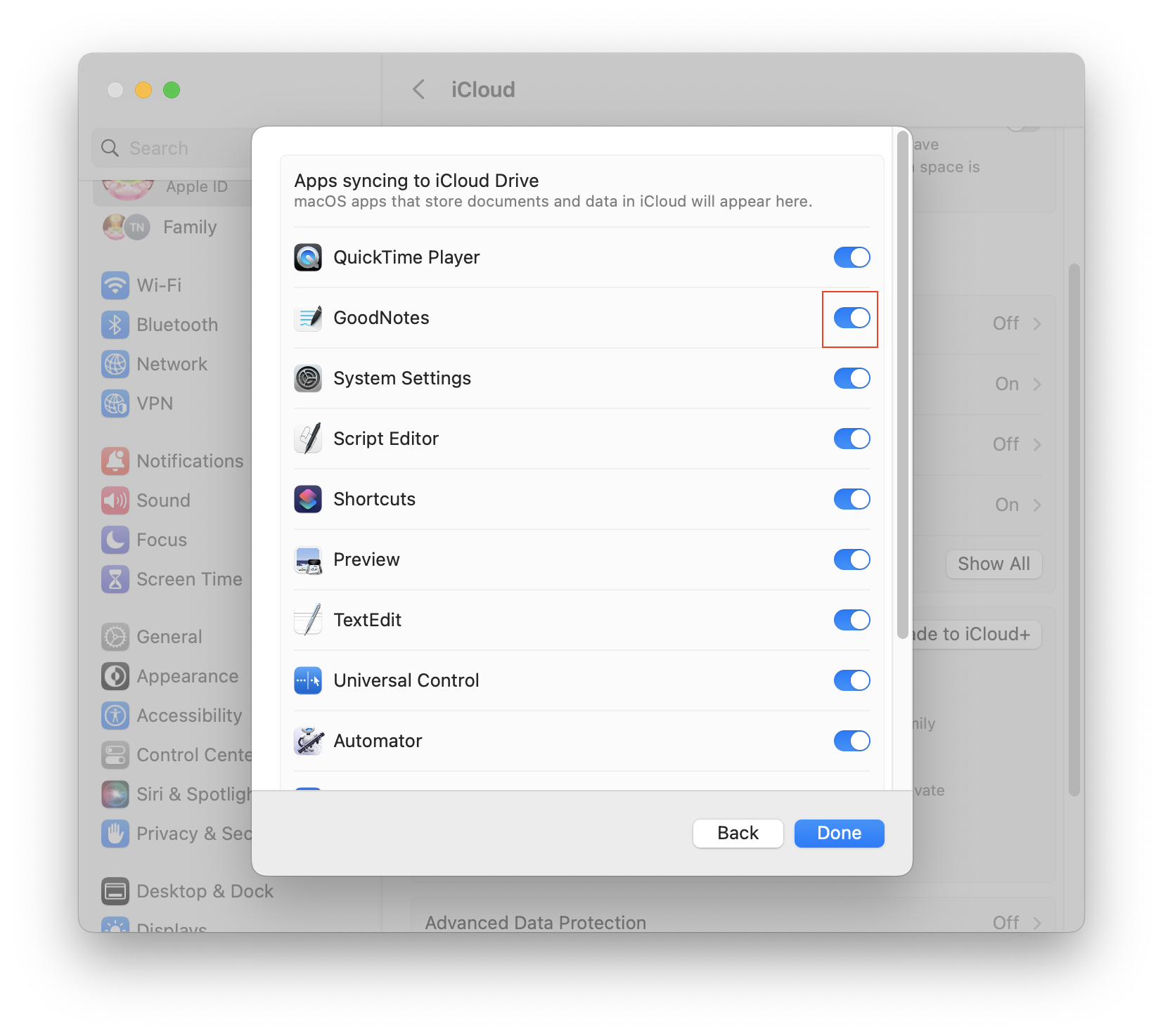1163x1036 pixels.
Task: Click the Universal Control icon
Action: click(308, 680)
